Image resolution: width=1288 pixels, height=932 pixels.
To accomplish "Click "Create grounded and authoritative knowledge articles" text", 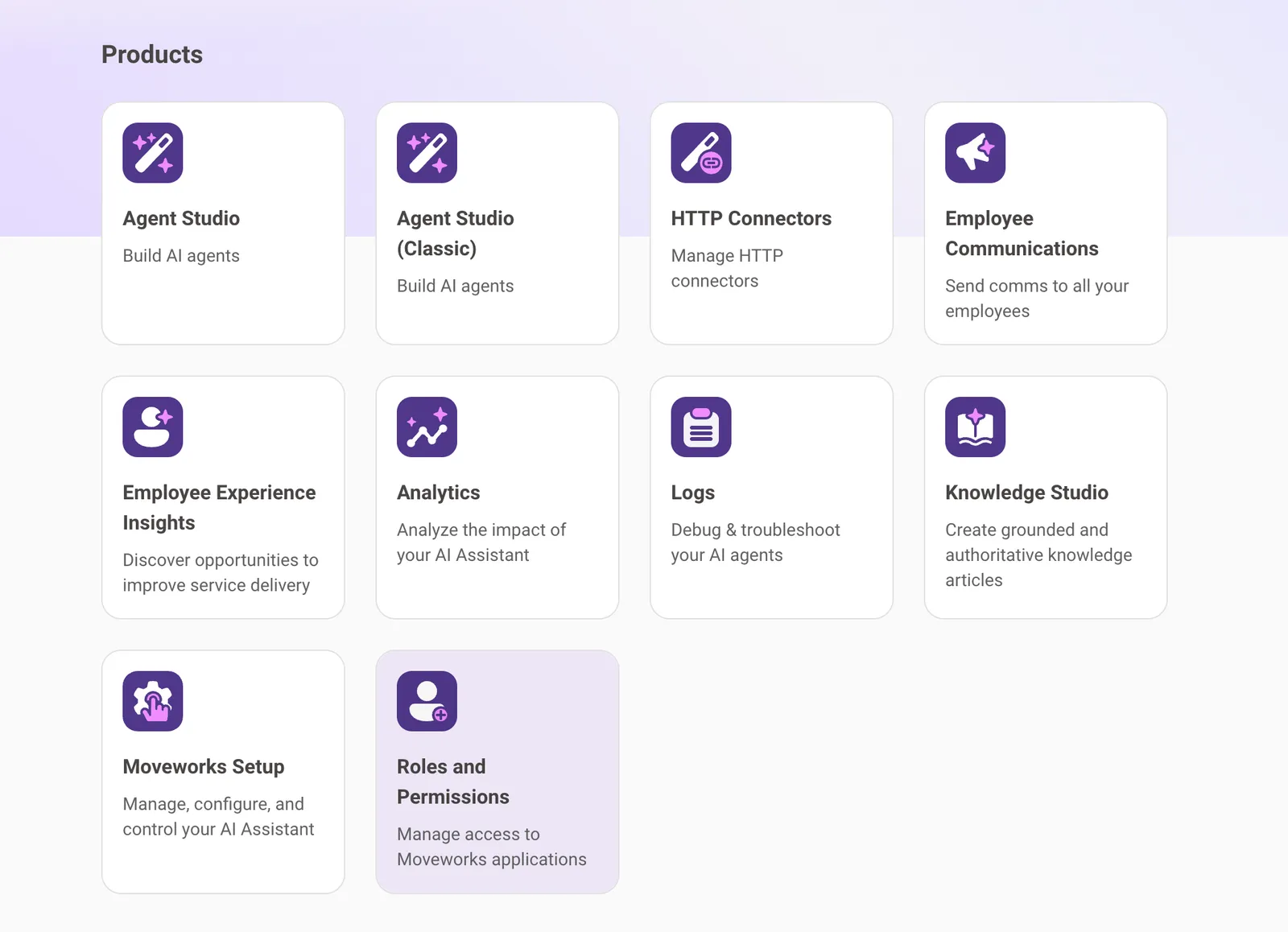I will [1038, 555].
